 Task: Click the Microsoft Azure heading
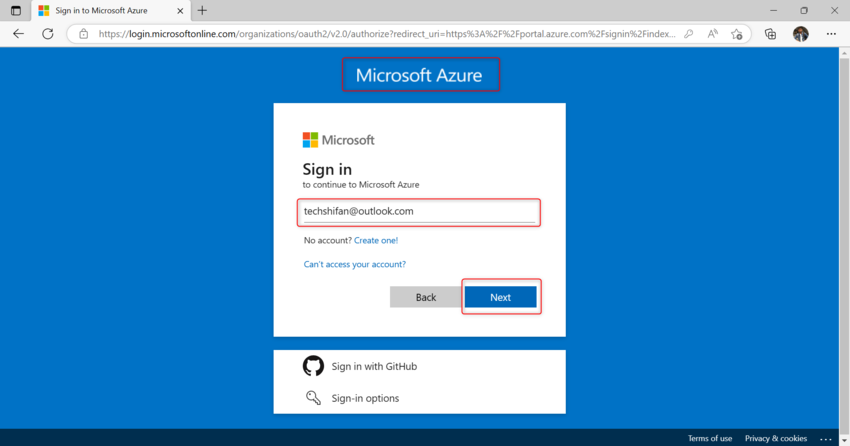pos(419,75)
